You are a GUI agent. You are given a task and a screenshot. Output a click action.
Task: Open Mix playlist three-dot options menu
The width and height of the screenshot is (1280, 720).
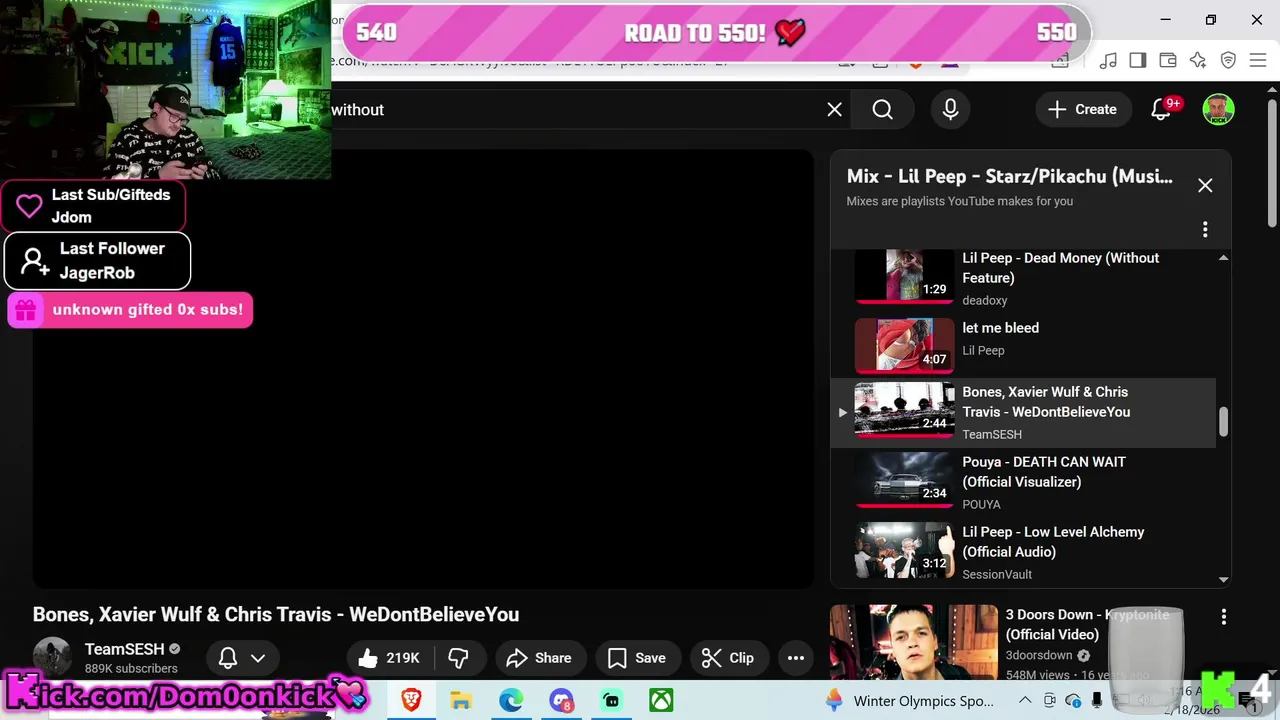(1205, 230)
